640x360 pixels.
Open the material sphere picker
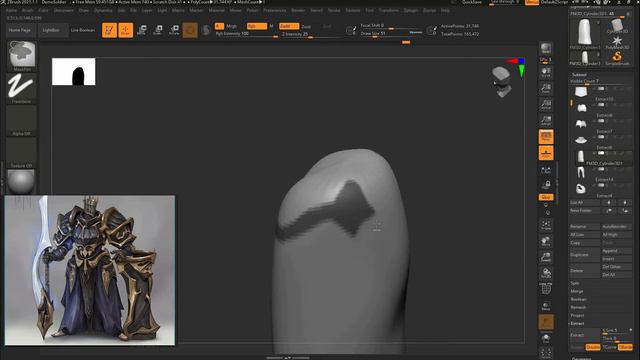[22, 182]
